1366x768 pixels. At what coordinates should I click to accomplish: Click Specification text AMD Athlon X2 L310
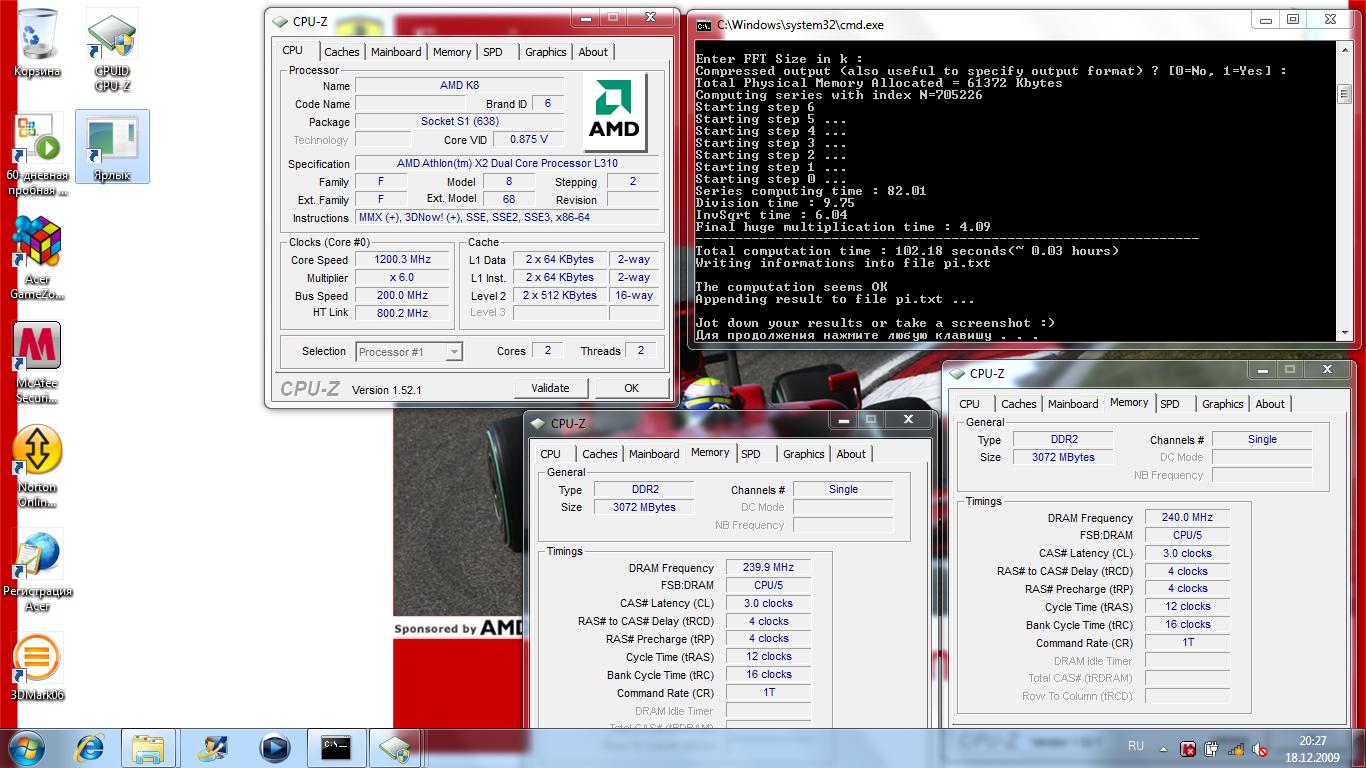point(507,164)
